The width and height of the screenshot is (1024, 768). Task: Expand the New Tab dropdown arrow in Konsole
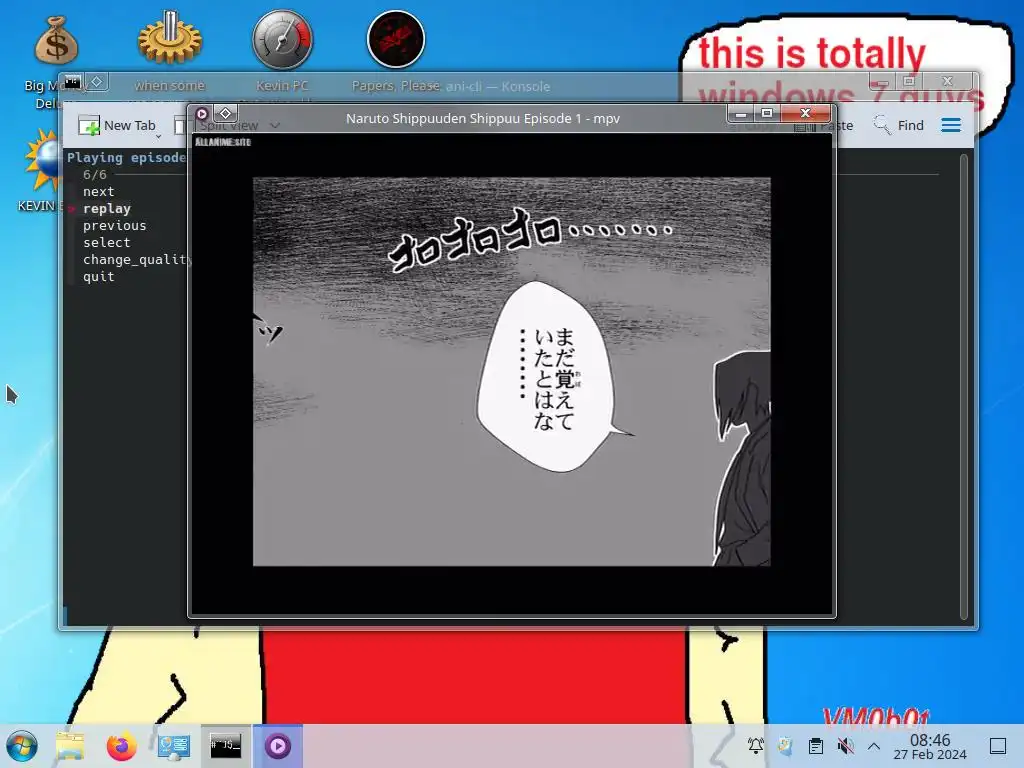[159, 135]
